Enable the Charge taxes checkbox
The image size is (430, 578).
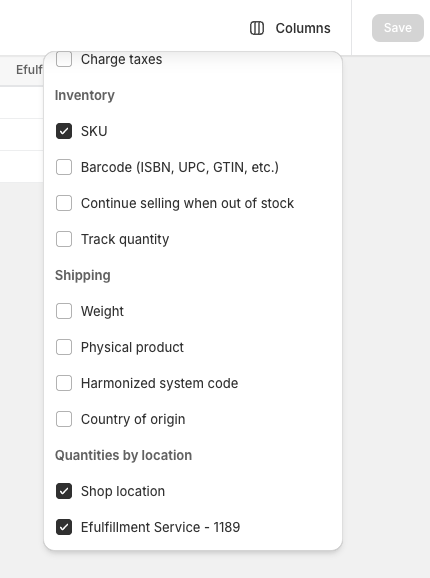(64, 59)
